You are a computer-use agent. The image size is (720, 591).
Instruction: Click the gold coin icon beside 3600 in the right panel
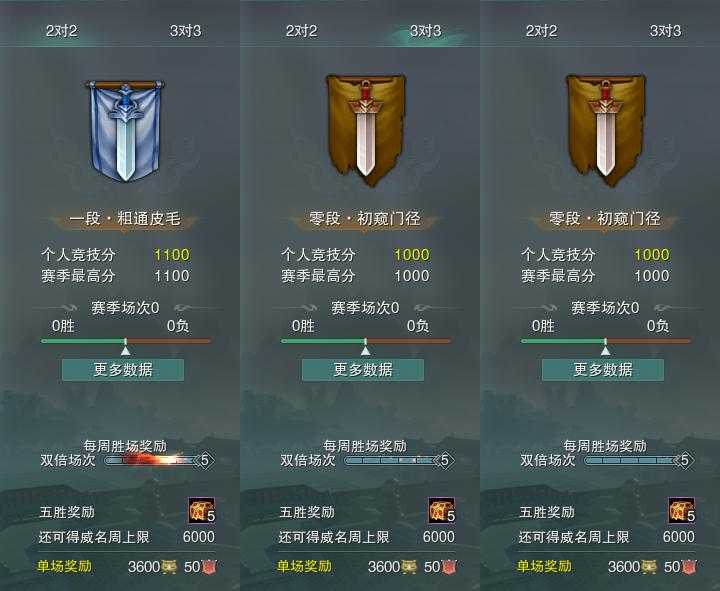coord(649,567)
